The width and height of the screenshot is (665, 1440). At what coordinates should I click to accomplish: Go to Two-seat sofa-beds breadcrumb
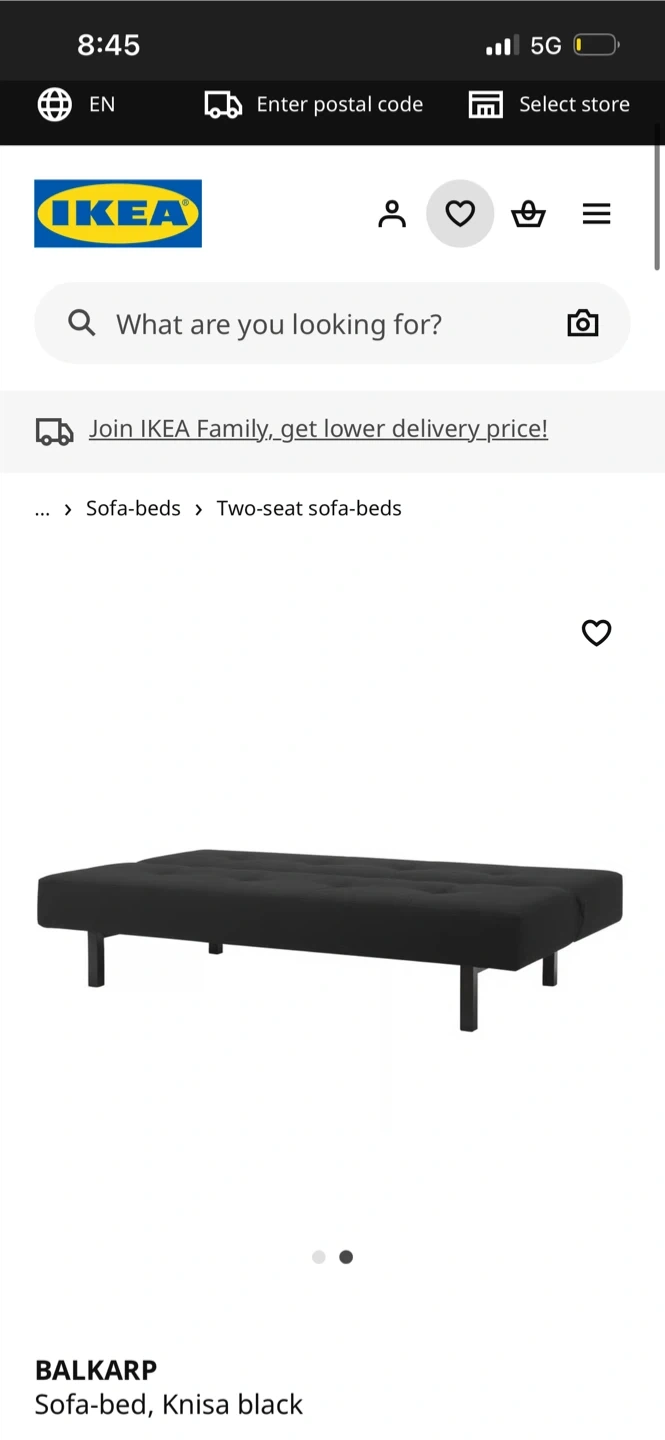(x=309, y=508)
